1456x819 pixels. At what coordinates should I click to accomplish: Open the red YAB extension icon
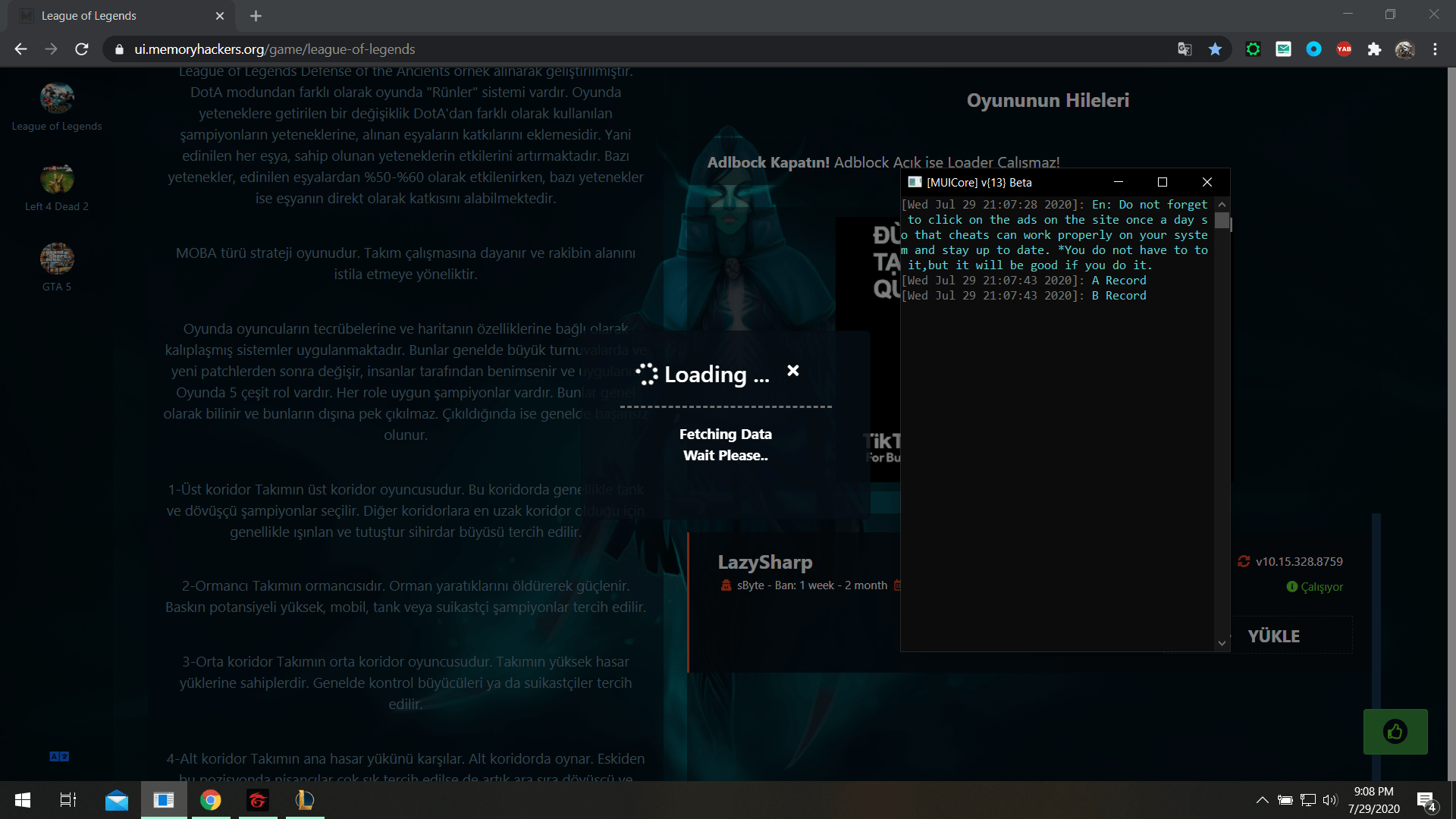(x=1345, y=49)
